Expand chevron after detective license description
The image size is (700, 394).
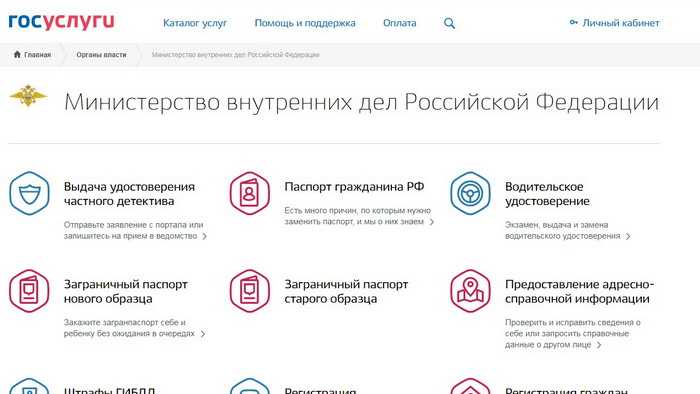pyautogui.click(x=204, y=236)
